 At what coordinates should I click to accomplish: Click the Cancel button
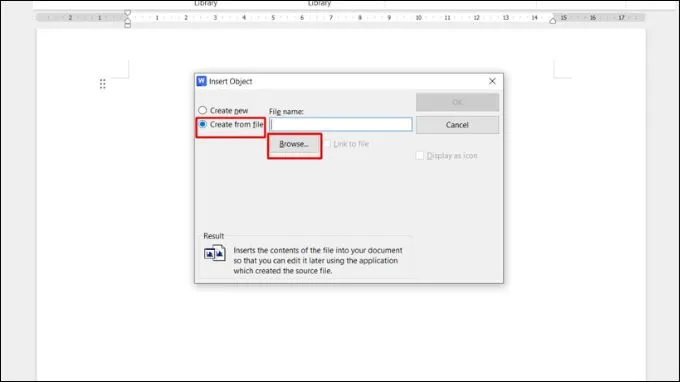[457, 125]
